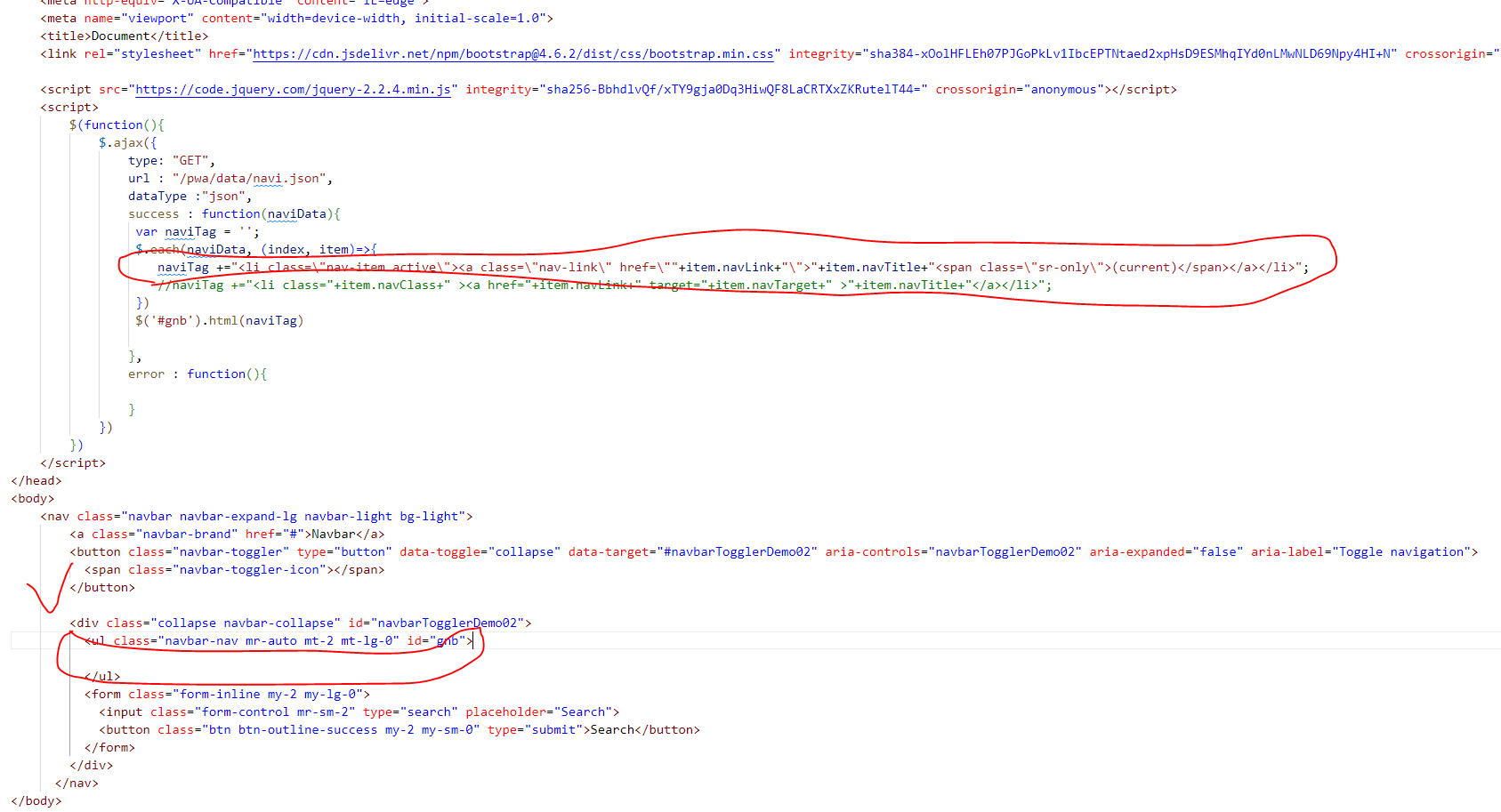1501x812 pixels.
Task: Click the var naviTag = '' line
Action: coord(198,232)
